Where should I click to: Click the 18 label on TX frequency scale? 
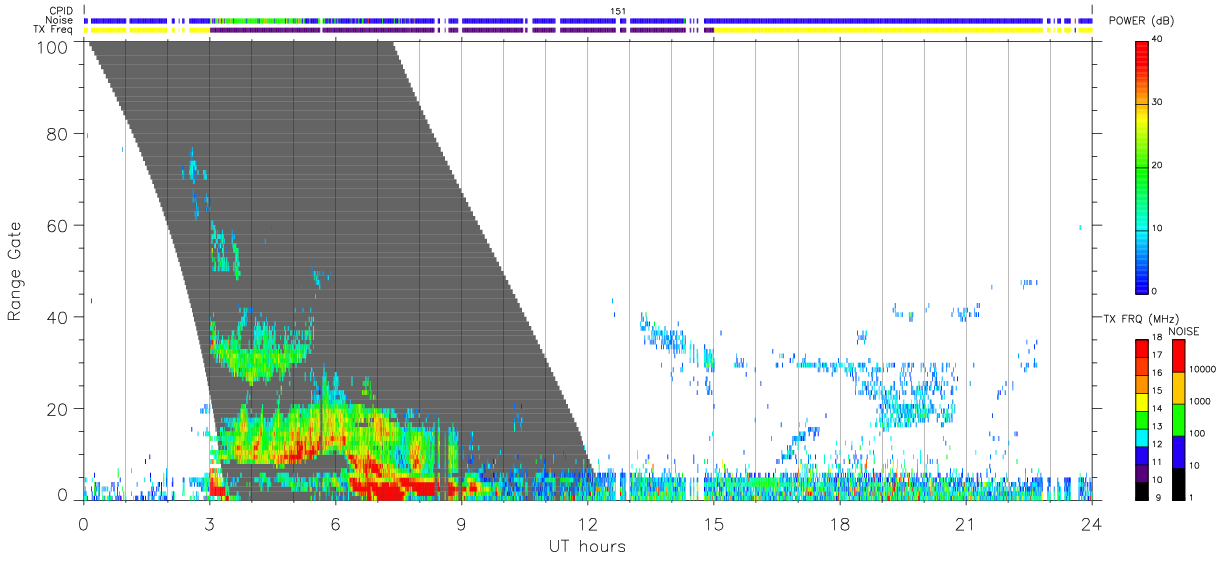[1158, 338]
